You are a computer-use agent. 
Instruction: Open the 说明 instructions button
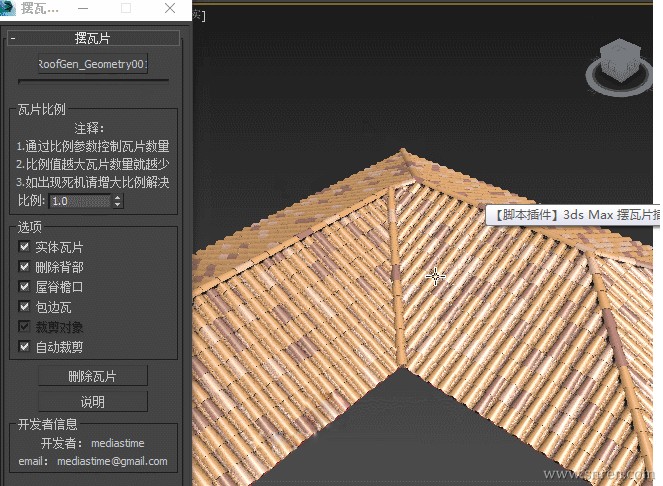click(92, 402)
